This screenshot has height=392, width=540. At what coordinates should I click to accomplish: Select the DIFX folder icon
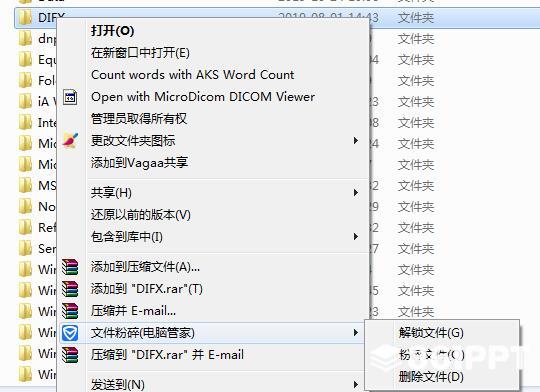tap(25, 17)
